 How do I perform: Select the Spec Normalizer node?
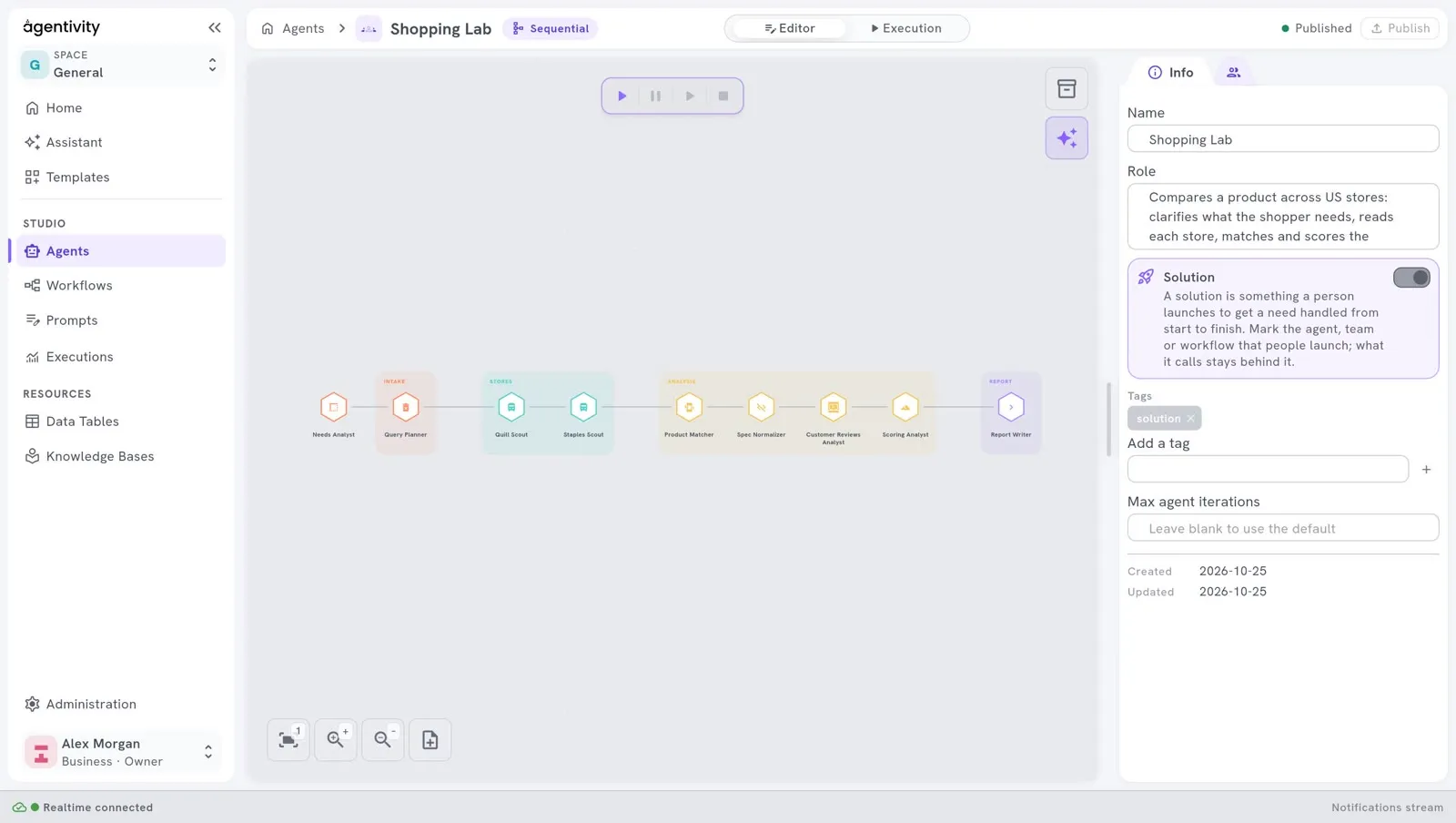click(x=761, y=407)
